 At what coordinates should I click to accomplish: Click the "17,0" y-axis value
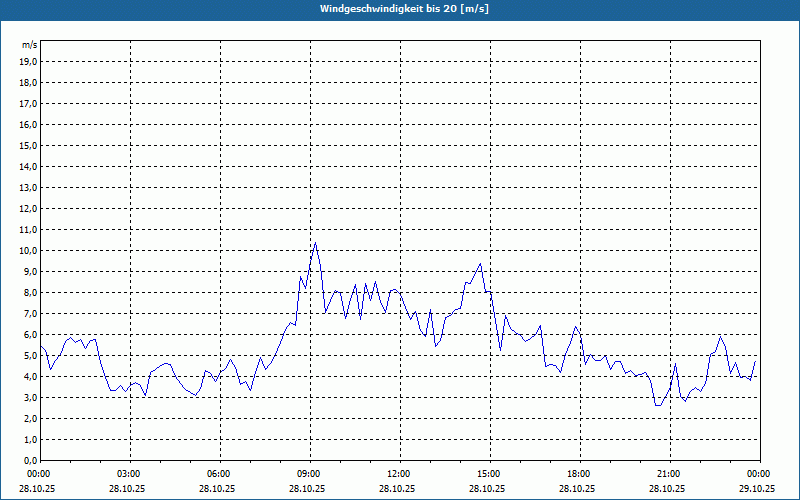point(29,104)
